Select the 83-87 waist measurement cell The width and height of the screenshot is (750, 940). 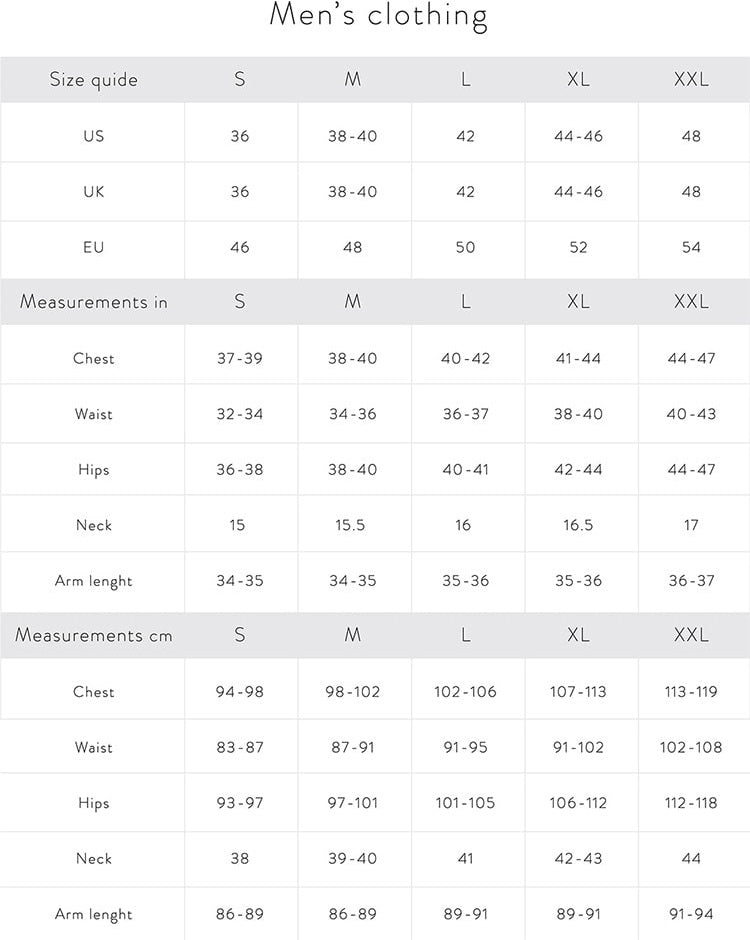coord(240,748)
